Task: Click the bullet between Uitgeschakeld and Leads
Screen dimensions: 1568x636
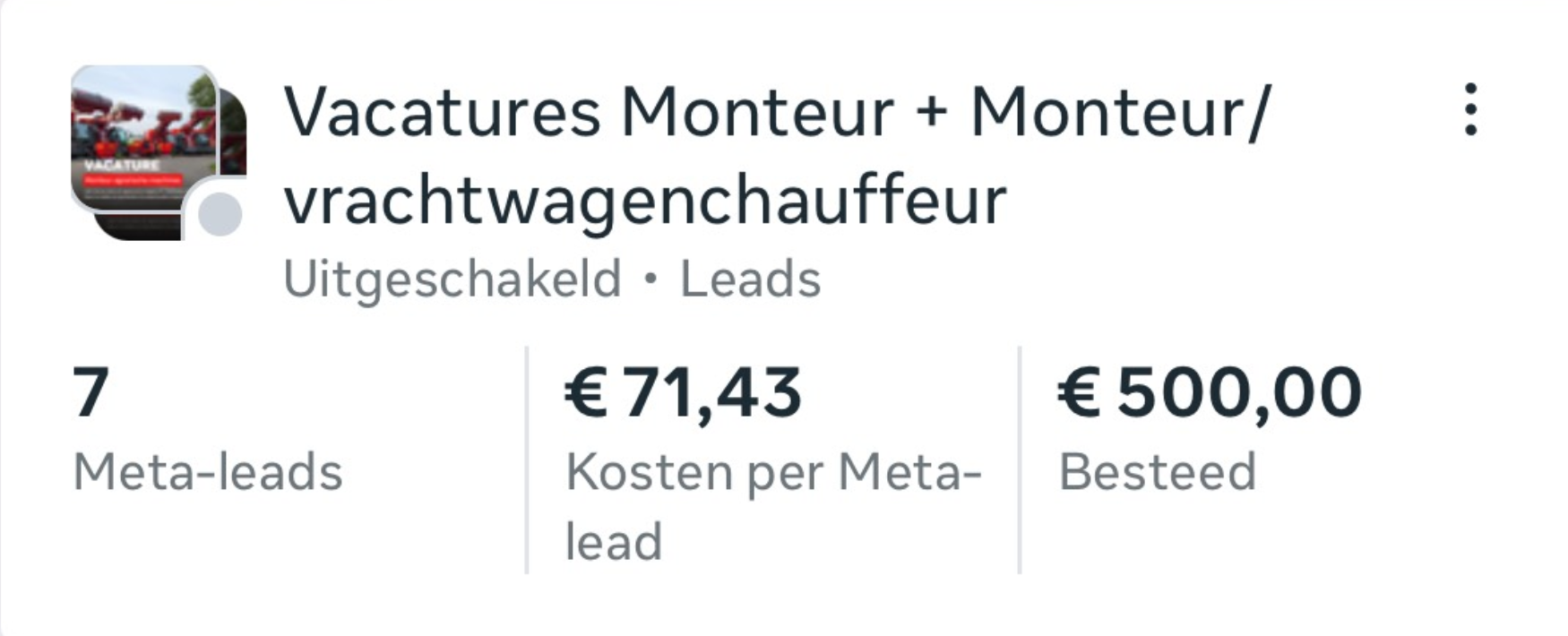Action: pos(650,279)
